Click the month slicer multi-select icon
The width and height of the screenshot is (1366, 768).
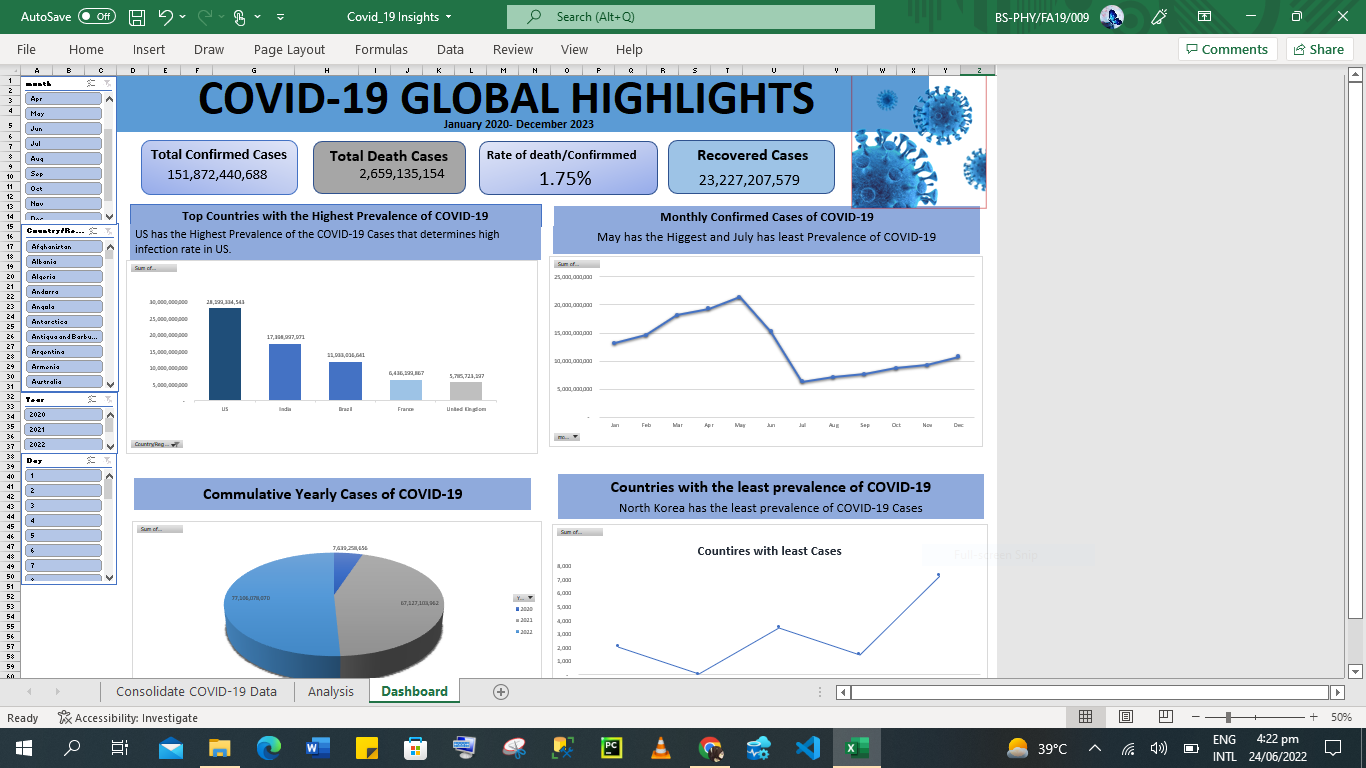[91, 84]
